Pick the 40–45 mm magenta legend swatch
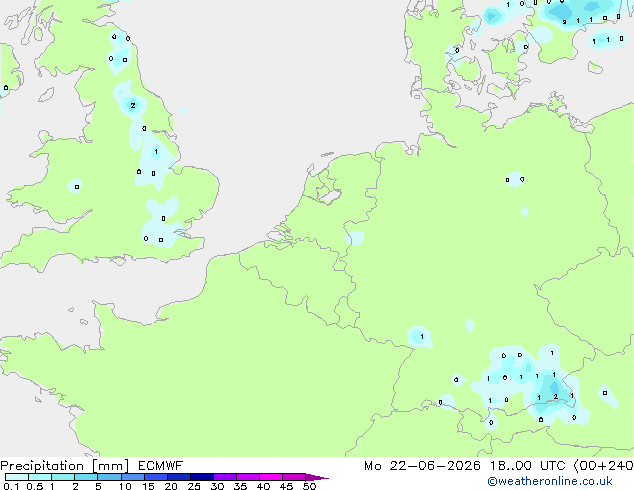The width and height of the screenshot is (634, 490). pyautogui.click(x=271, y=477)
